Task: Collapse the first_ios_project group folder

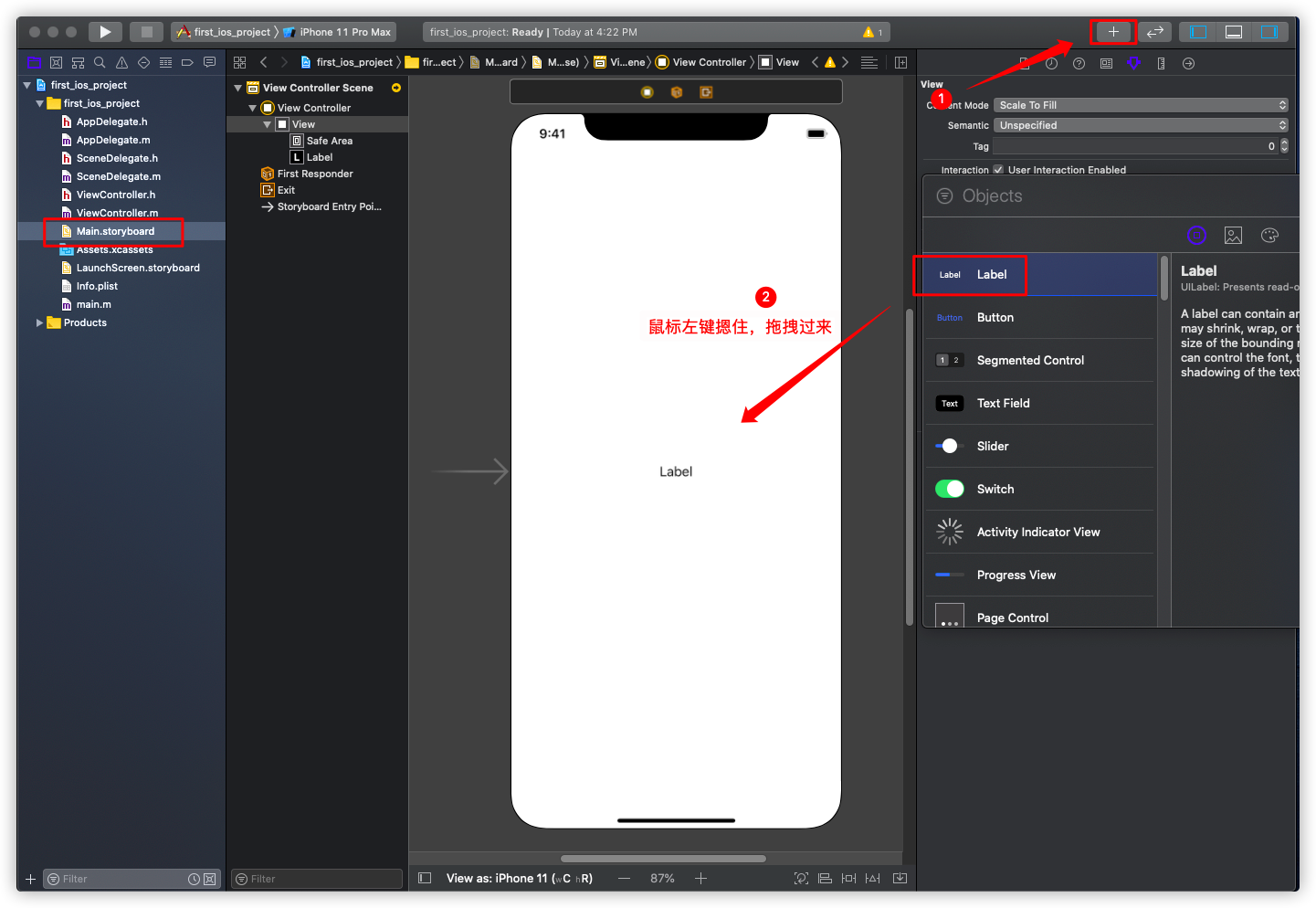Action: point(39,103)
